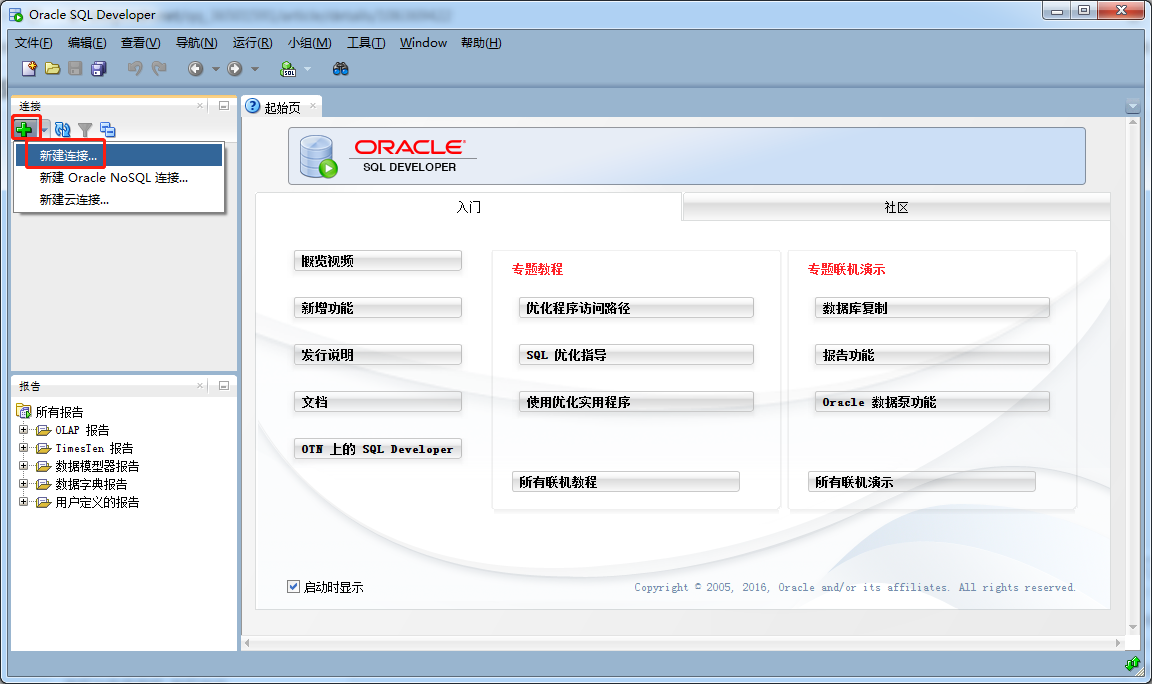
Task: Click the OTN 上的 SQL Developer button
Action: 378,449
